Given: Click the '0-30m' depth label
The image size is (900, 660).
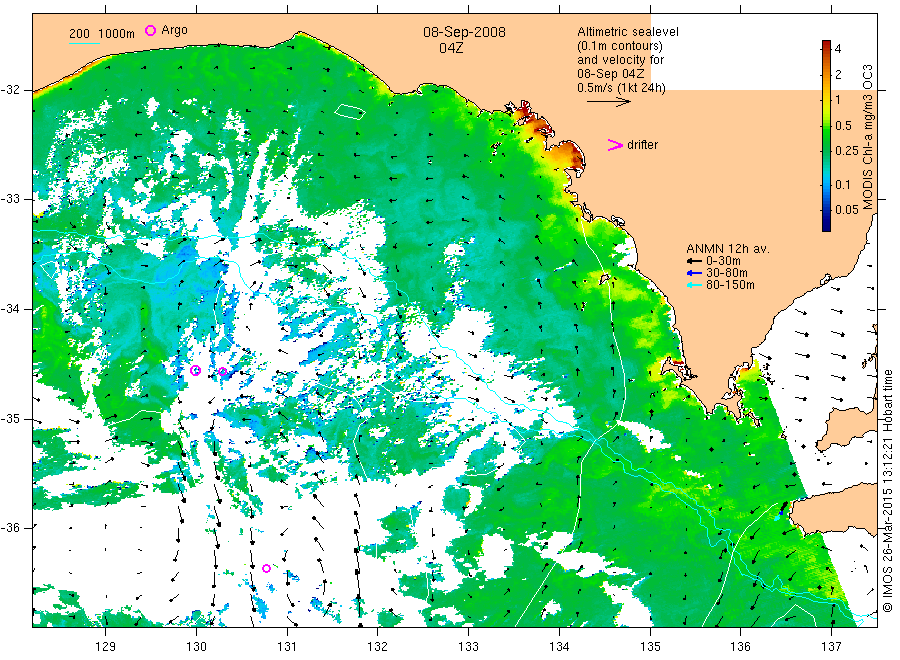Looking at the screenshot, I should click(723, 261).
